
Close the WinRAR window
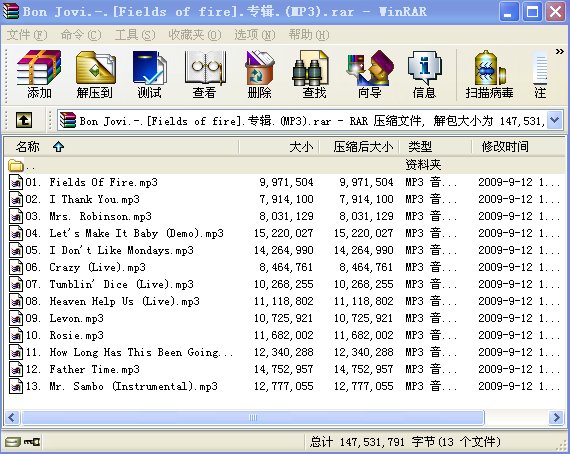pyautogui.click(x=555, y=11)
